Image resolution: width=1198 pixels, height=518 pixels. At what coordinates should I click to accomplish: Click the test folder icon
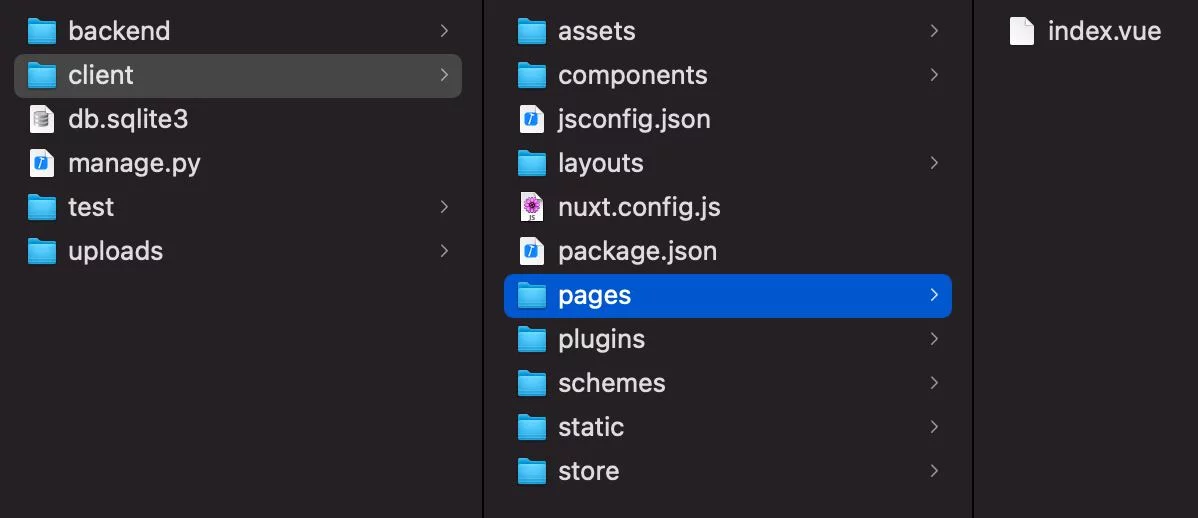click(x=42, y=208)
